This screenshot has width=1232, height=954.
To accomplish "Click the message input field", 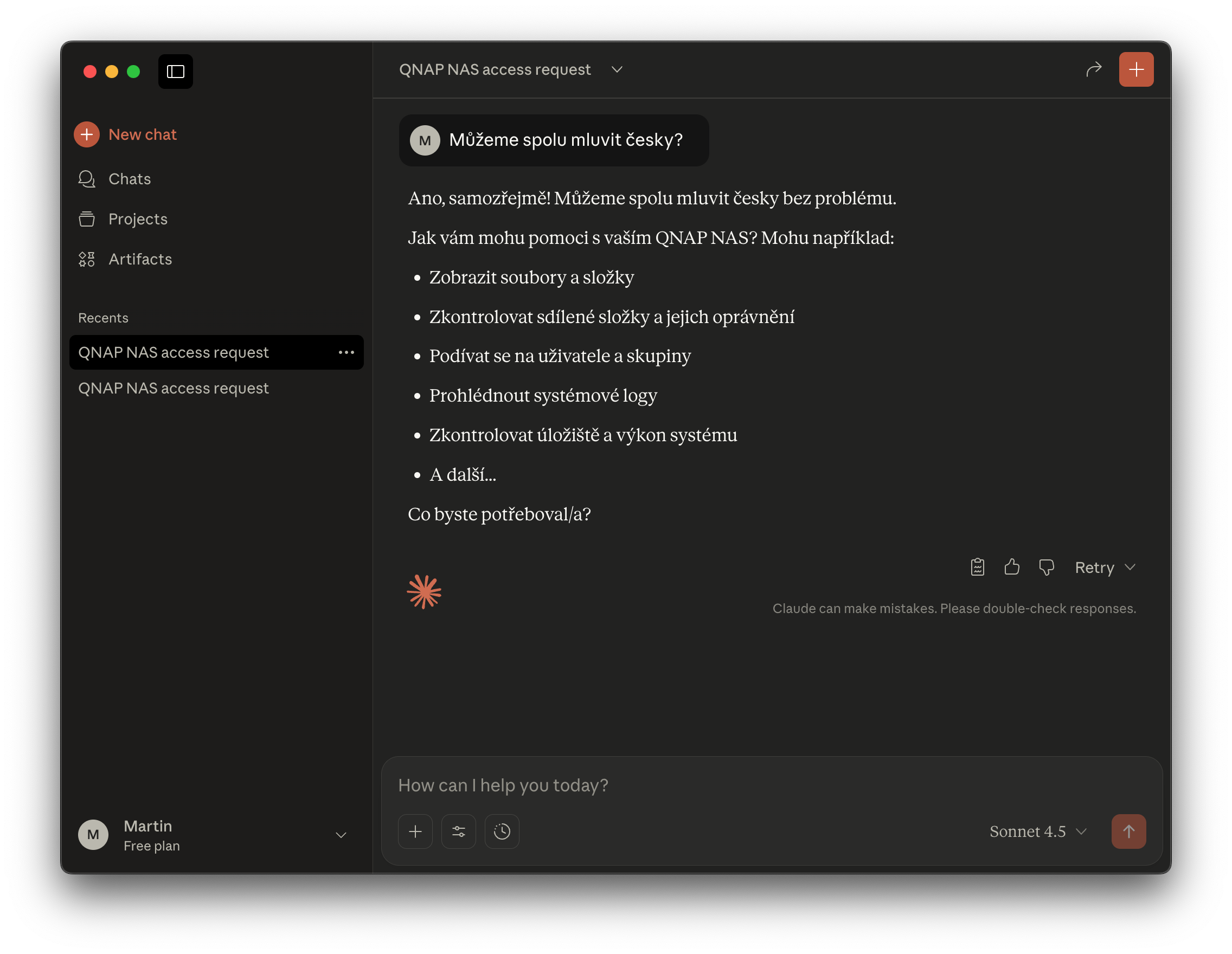I will 733,785.
